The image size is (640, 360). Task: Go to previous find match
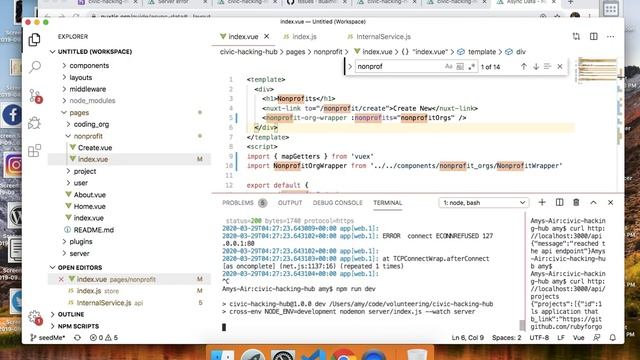coord(524,67)
